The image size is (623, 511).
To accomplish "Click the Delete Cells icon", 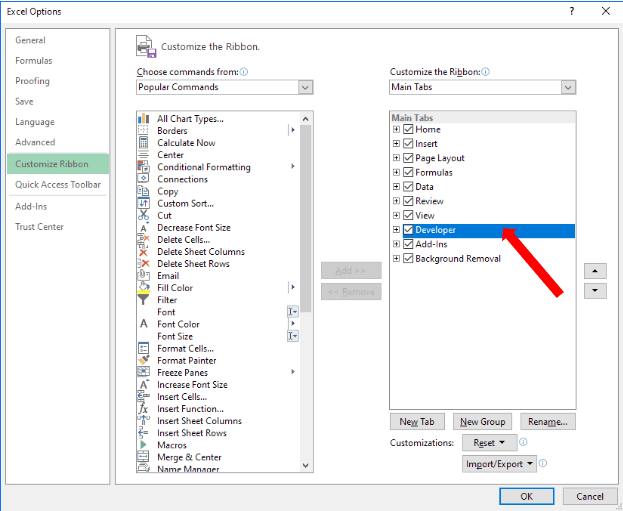I will [143, 239].
